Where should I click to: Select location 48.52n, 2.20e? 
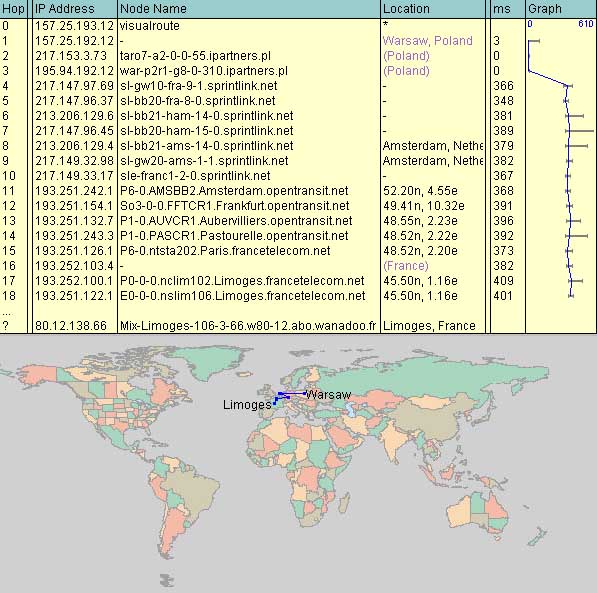point(420,251)
